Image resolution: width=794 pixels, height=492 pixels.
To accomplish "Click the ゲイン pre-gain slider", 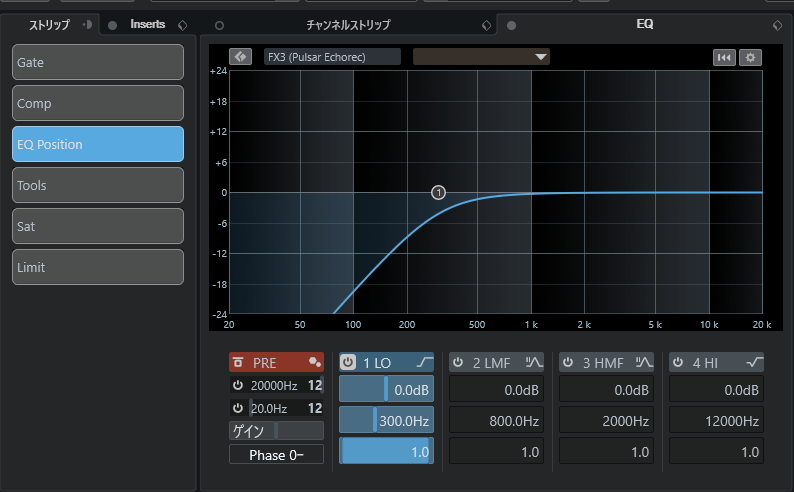I will [x=276, y=430].
